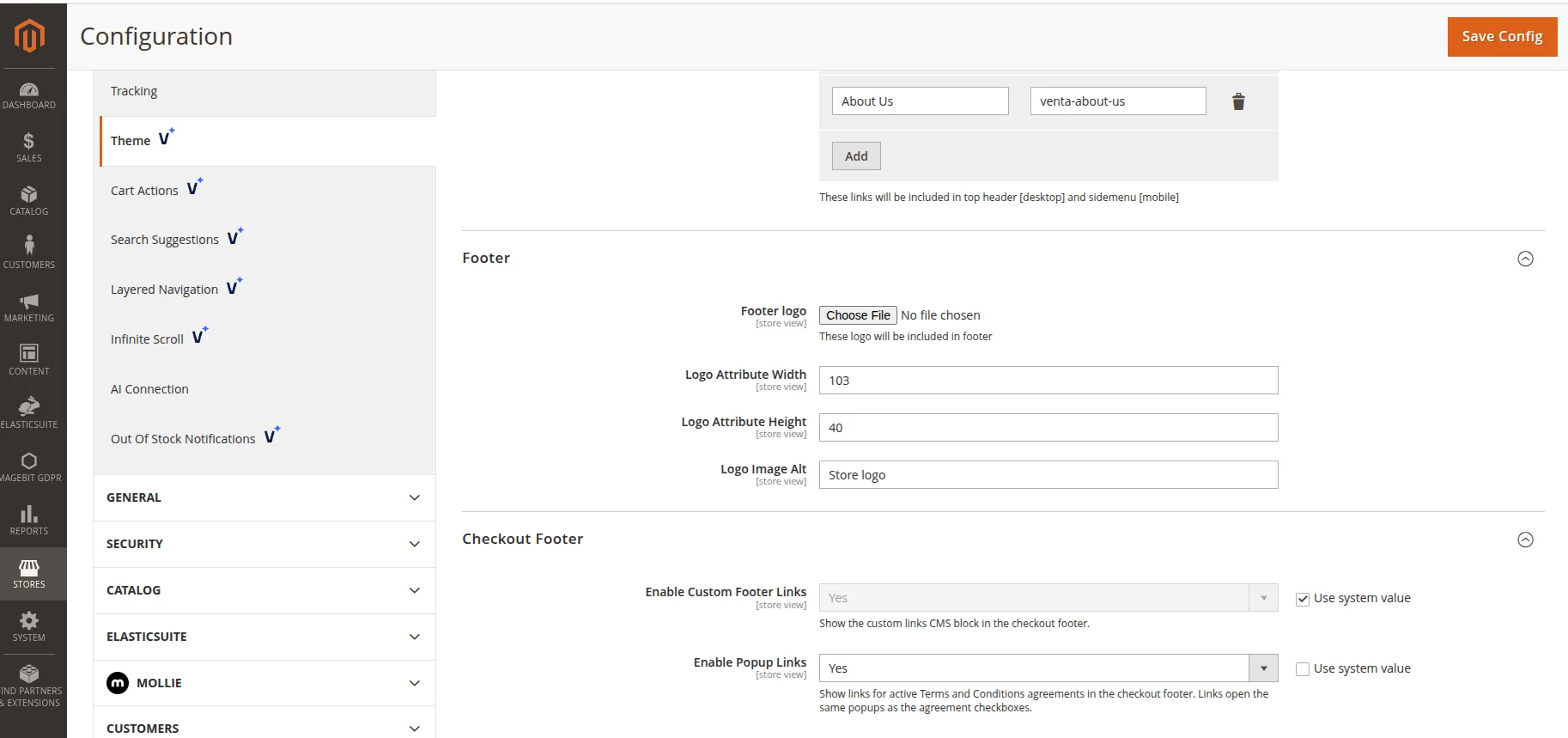Viewport: 1568px width, 738px height.
Task: Click the Magento logo icon
Action: [29, 36]
